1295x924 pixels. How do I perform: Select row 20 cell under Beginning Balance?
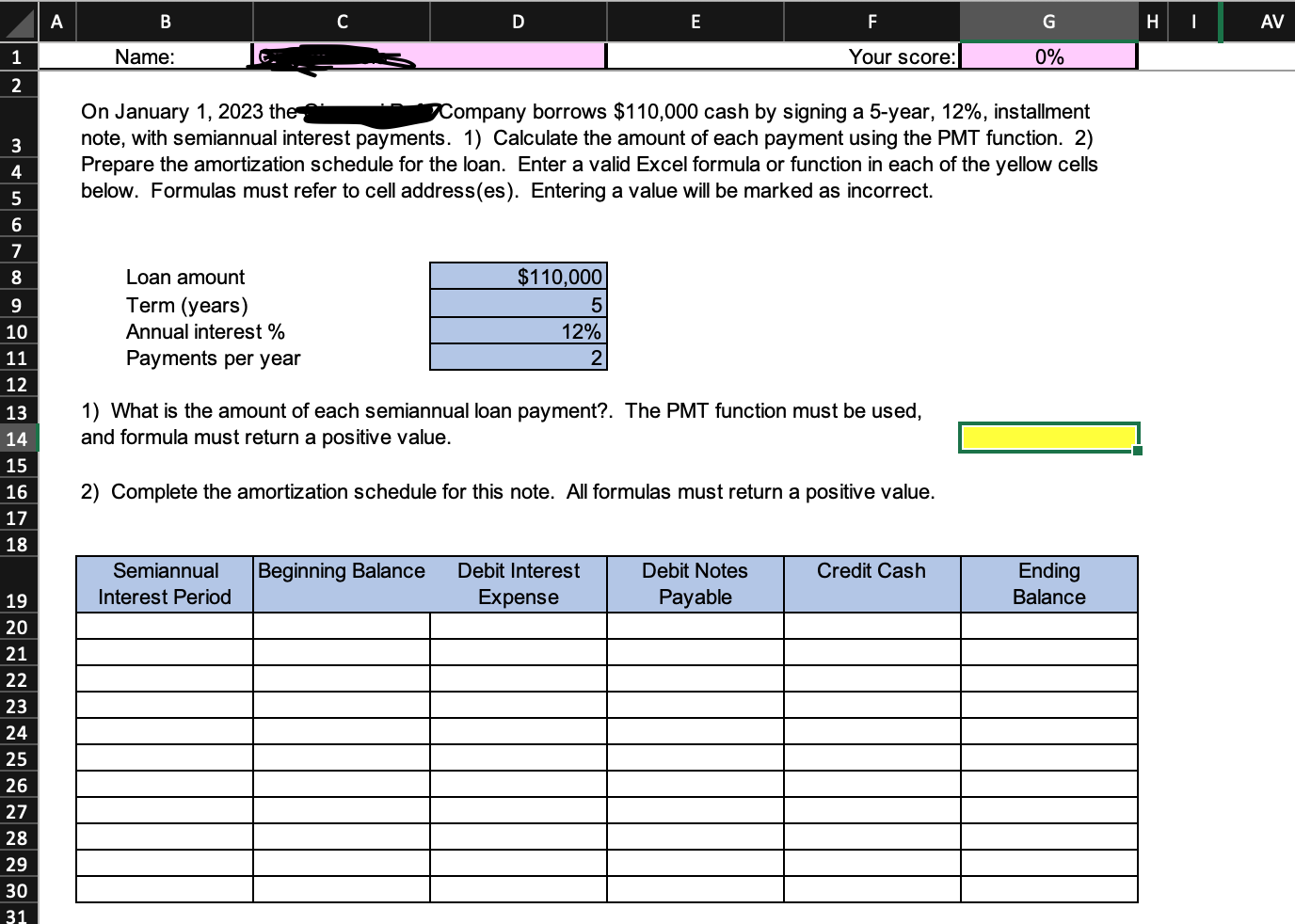(342, 626)
